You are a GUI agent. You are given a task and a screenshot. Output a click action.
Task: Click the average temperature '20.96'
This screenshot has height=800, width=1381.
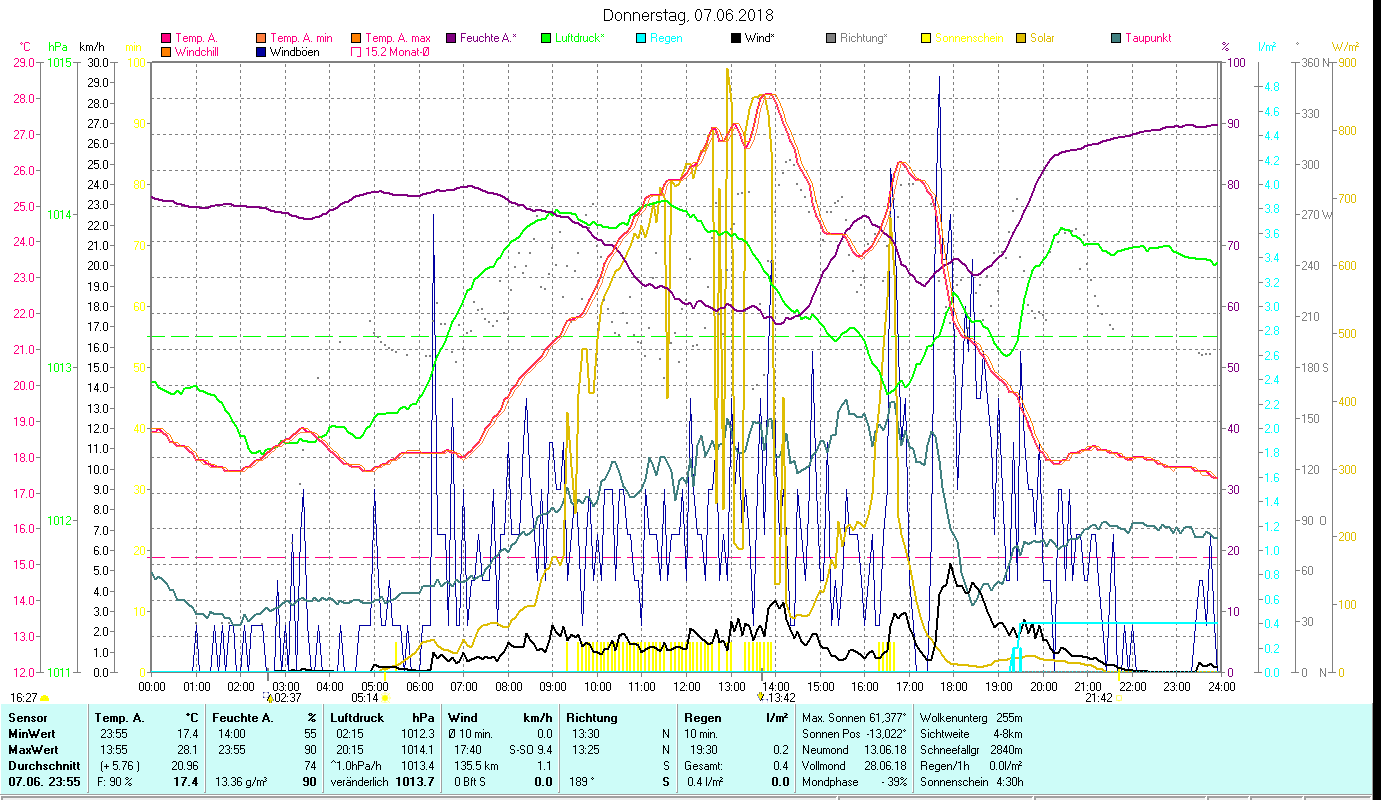[x=184, y=766]
